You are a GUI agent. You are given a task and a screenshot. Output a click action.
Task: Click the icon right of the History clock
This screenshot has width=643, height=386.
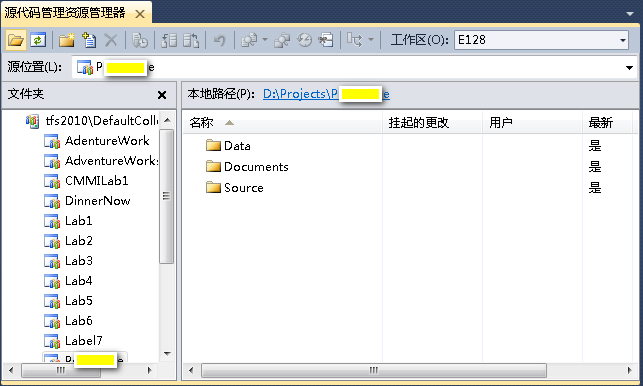click(x=326, y=40)
